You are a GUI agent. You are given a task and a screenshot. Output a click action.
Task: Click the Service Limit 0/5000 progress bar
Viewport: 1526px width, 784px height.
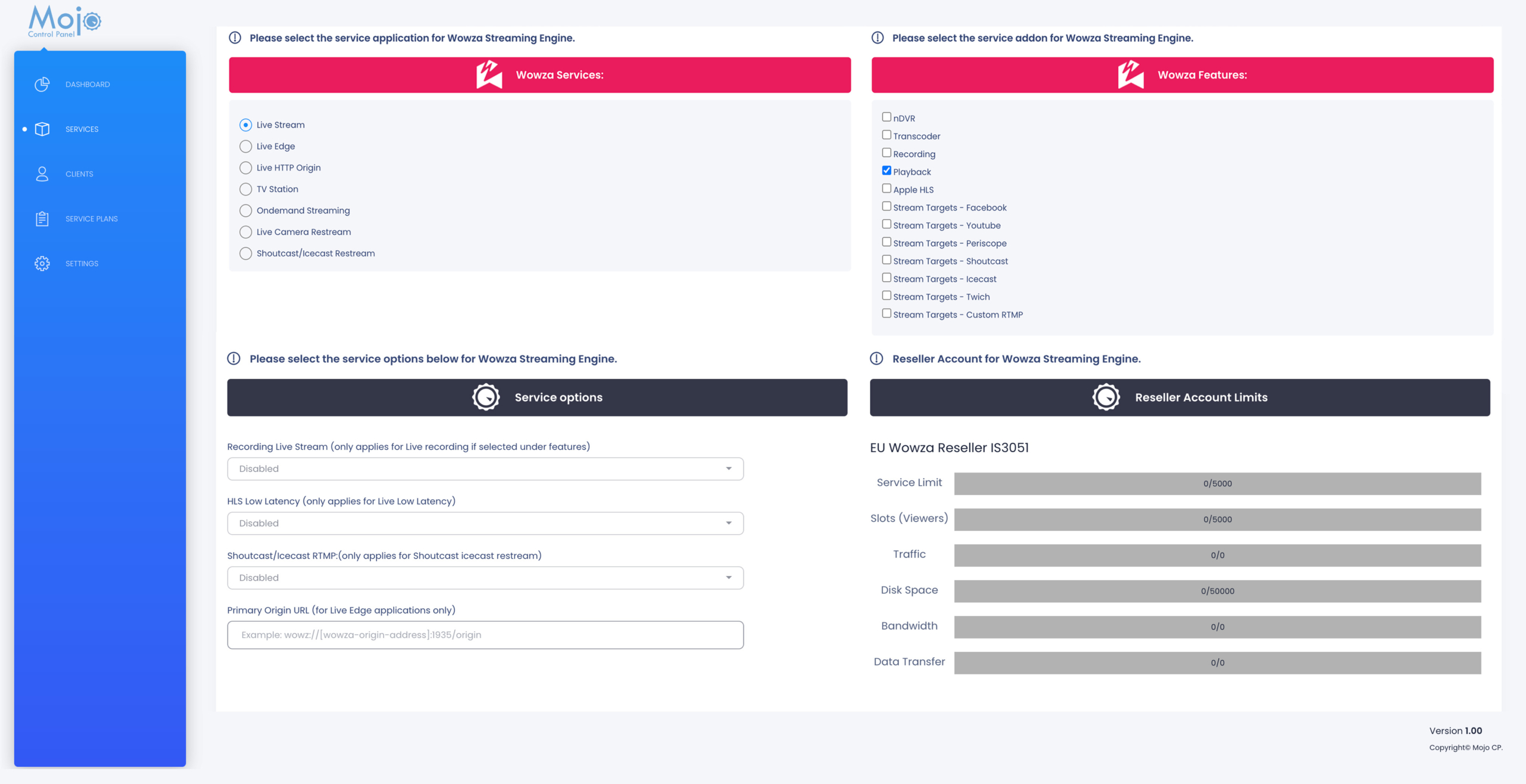[1217, 484]
